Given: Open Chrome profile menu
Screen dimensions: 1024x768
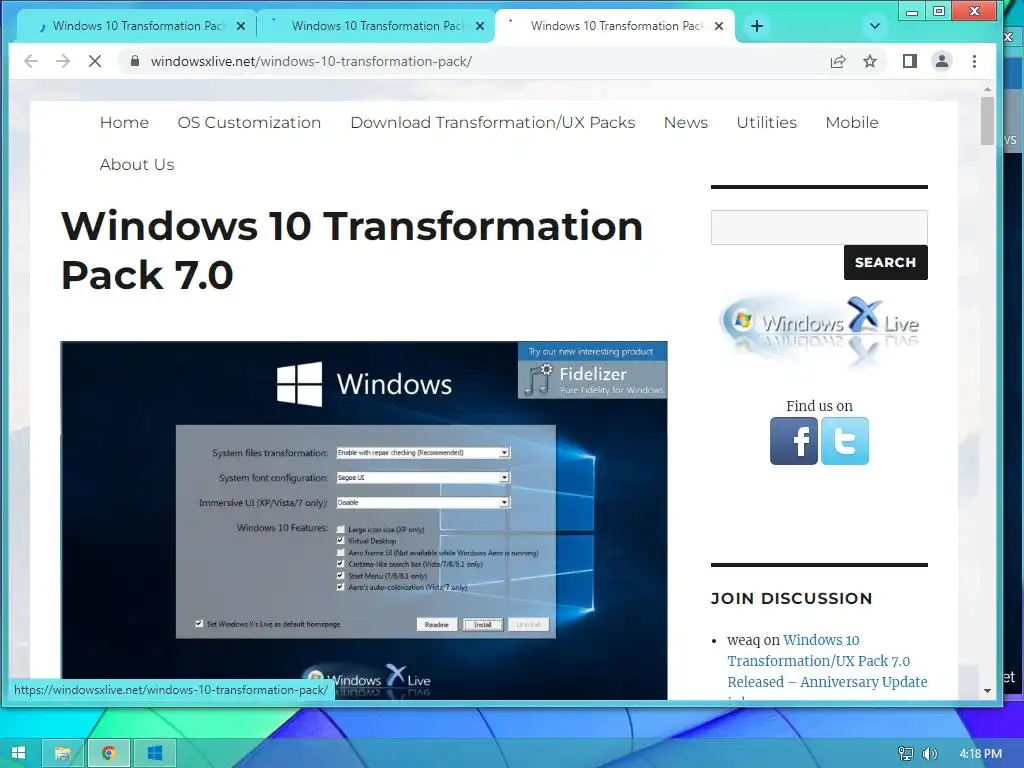Looking at the screenshot, I should [942, 61].
